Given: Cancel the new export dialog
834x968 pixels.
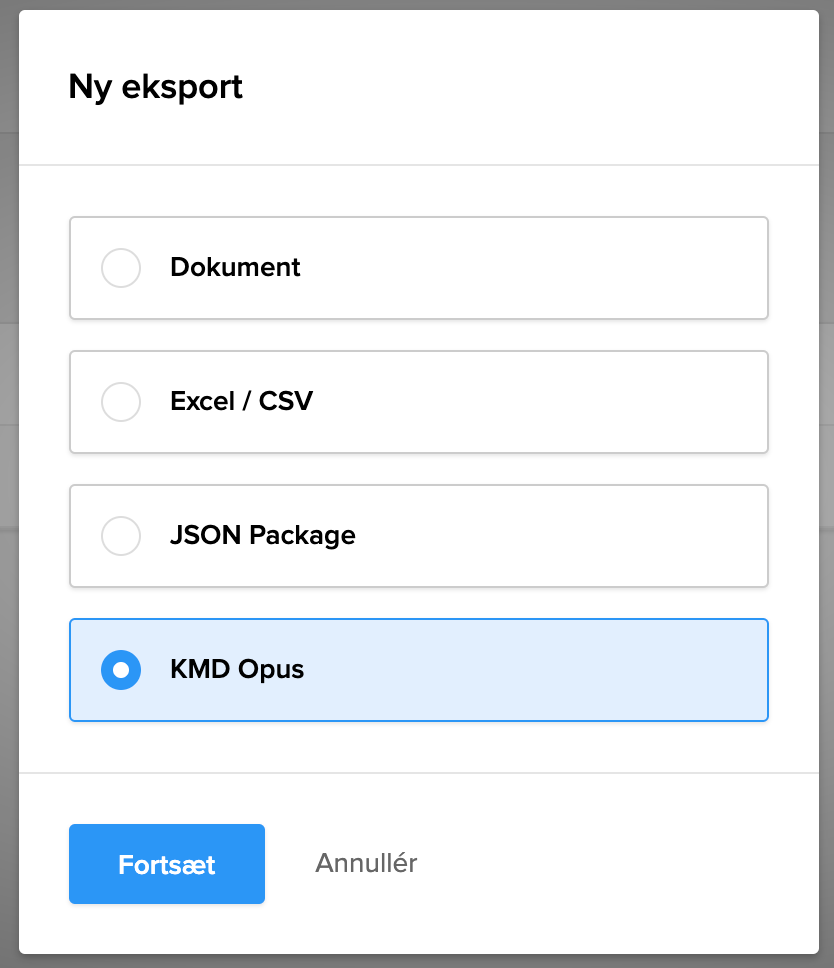Looking at the screenshot, I should tap(366, 863).
